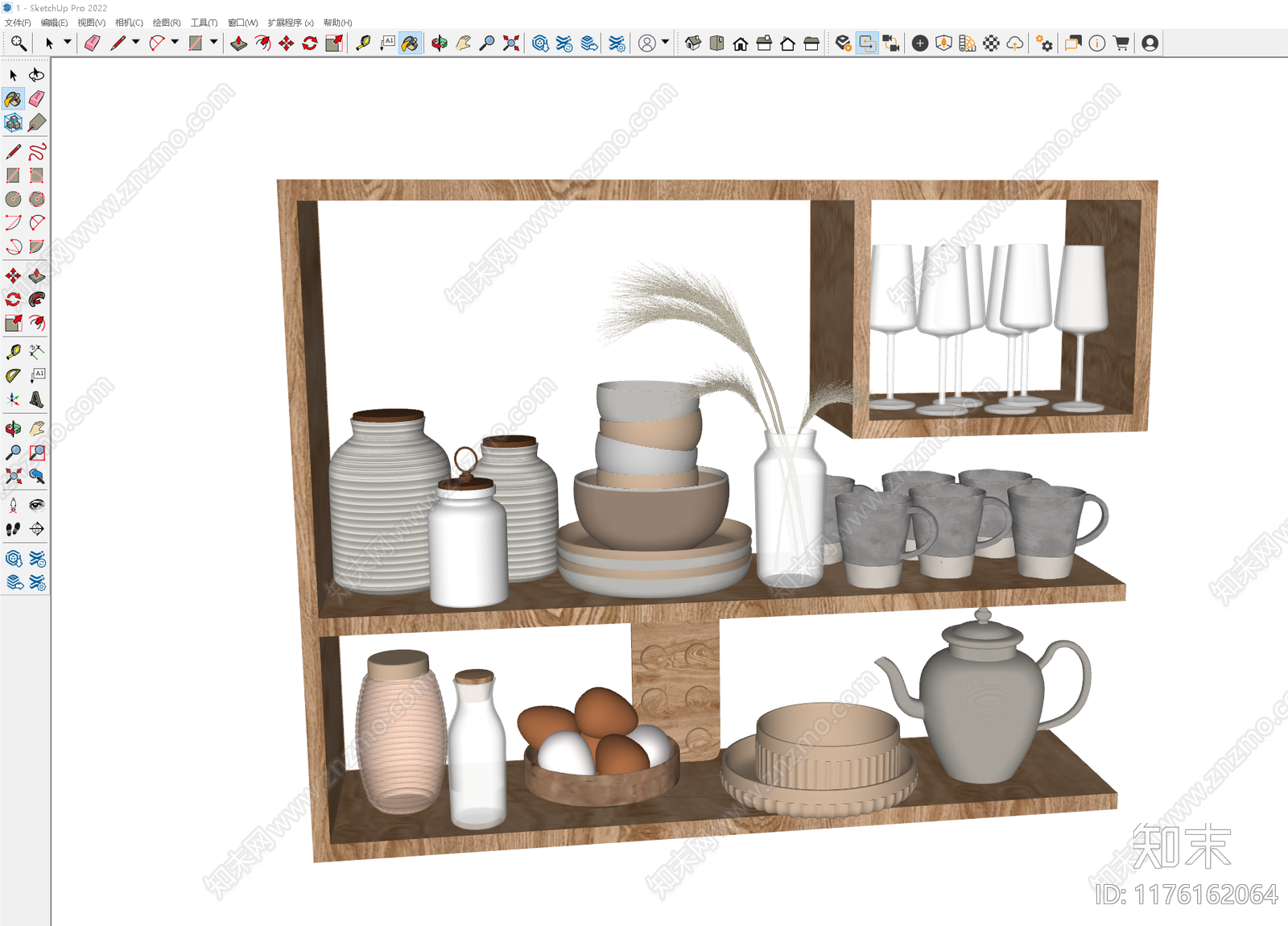Select the Tag tool in left palette
The height and width of the screenshot is (926, 1288).
tap(37, 122)
